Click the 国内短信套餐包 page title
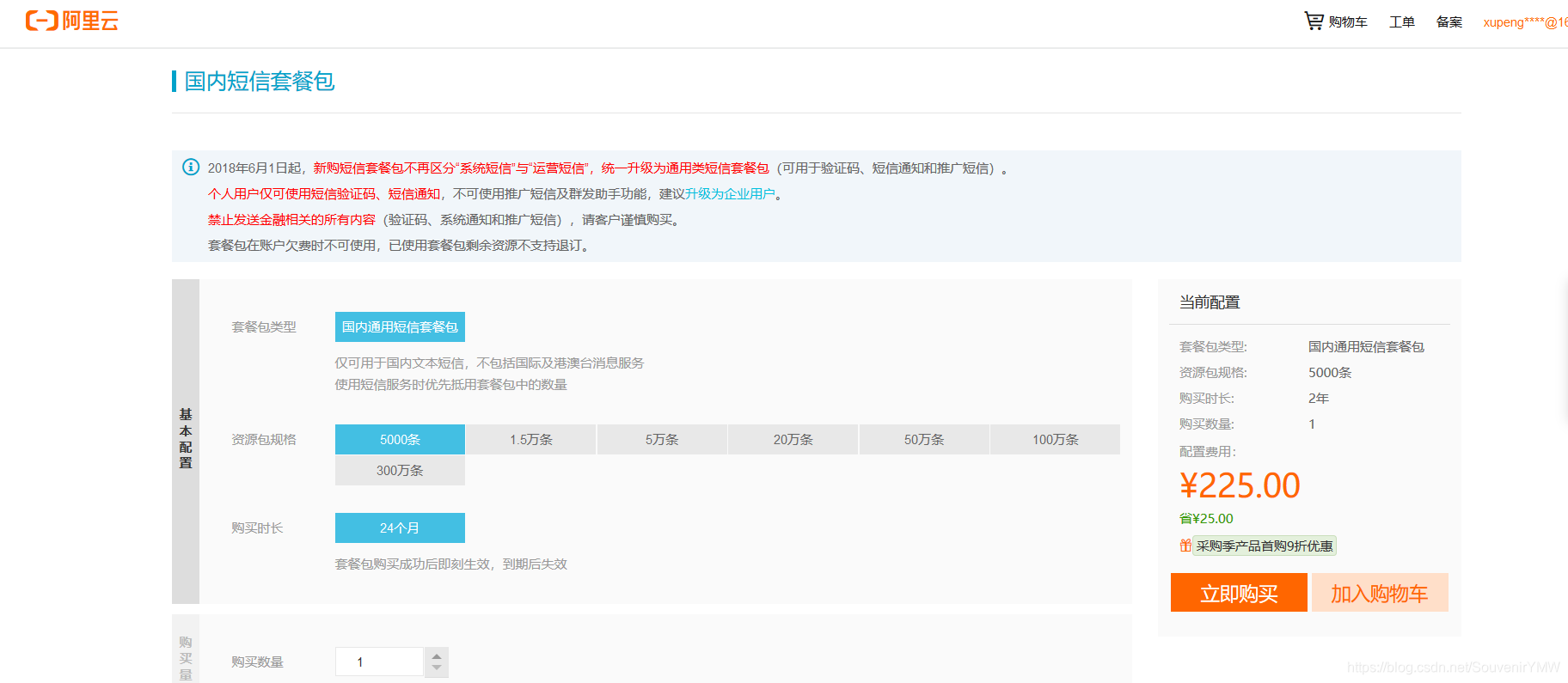The height and width of the screenshot is (683, 1568). (260, 81)
